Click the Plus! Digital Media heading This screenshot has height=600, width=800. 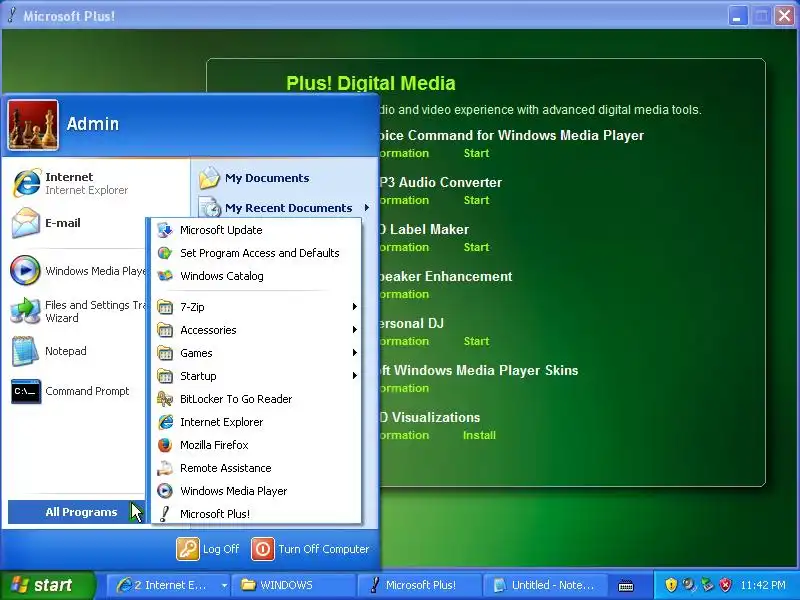click(x=371, y=83)
